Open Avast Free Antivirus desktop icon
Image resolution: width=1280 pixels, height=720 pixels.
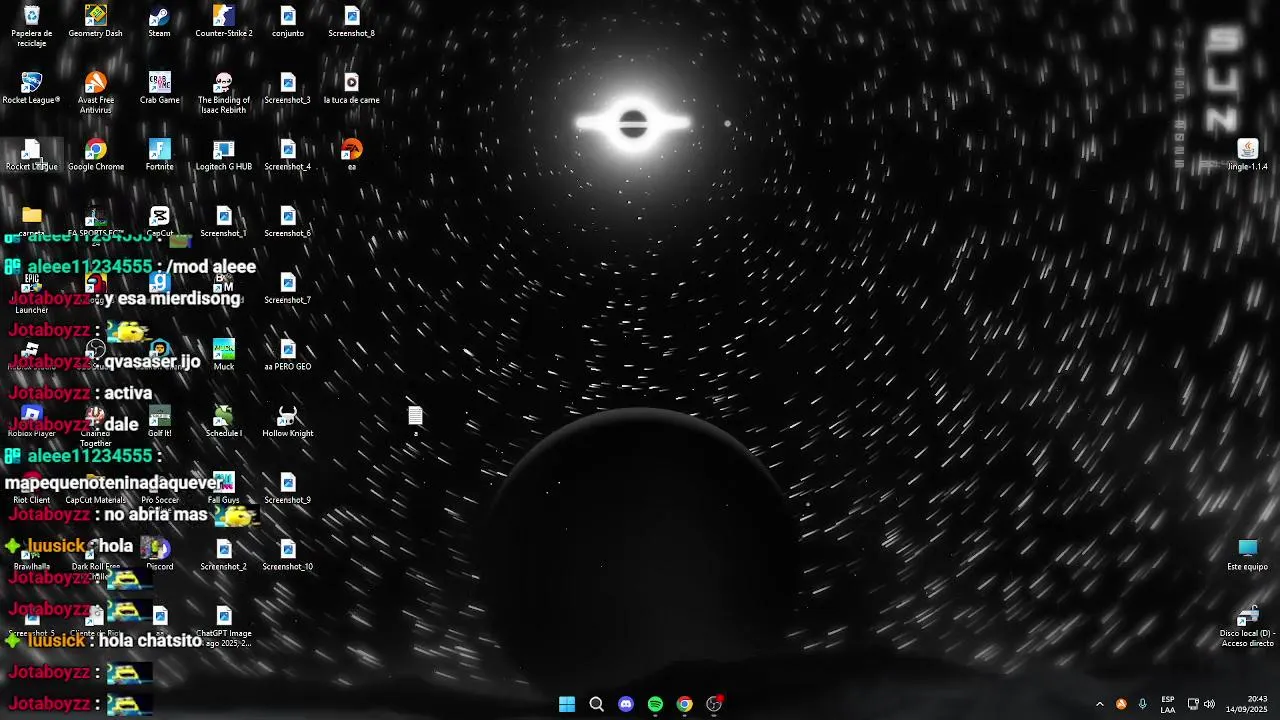click(x=96, y=93)
